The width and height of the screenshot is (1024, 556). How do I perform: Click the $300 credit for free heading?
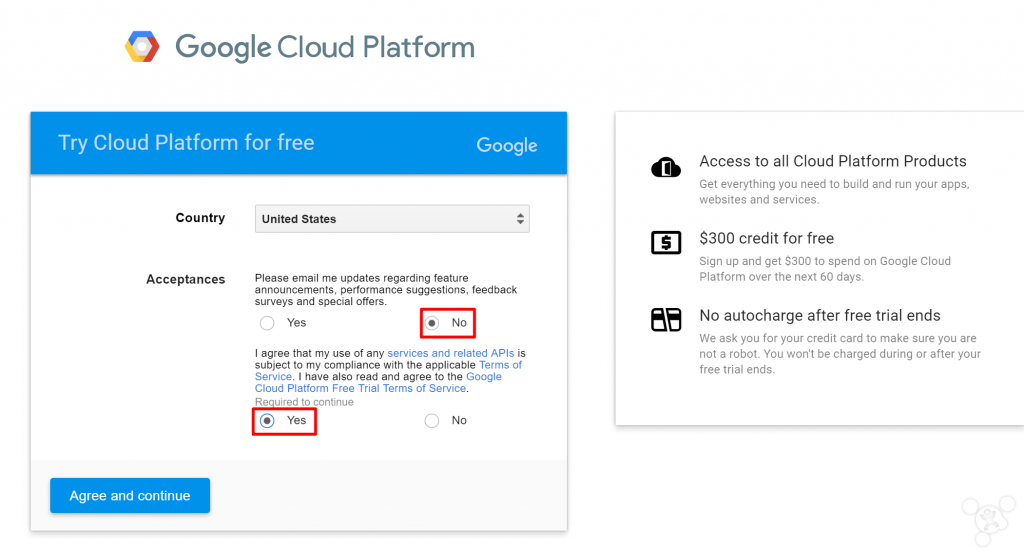coord(767,238)
